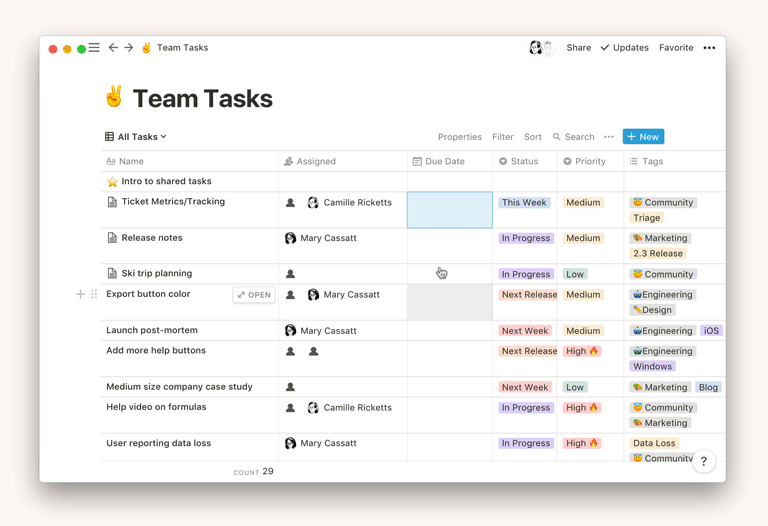Image resolution: width=768 pixels, height=526 pixels.
Task: Click the user avatars in the top bar
Action: coord(540,48)
